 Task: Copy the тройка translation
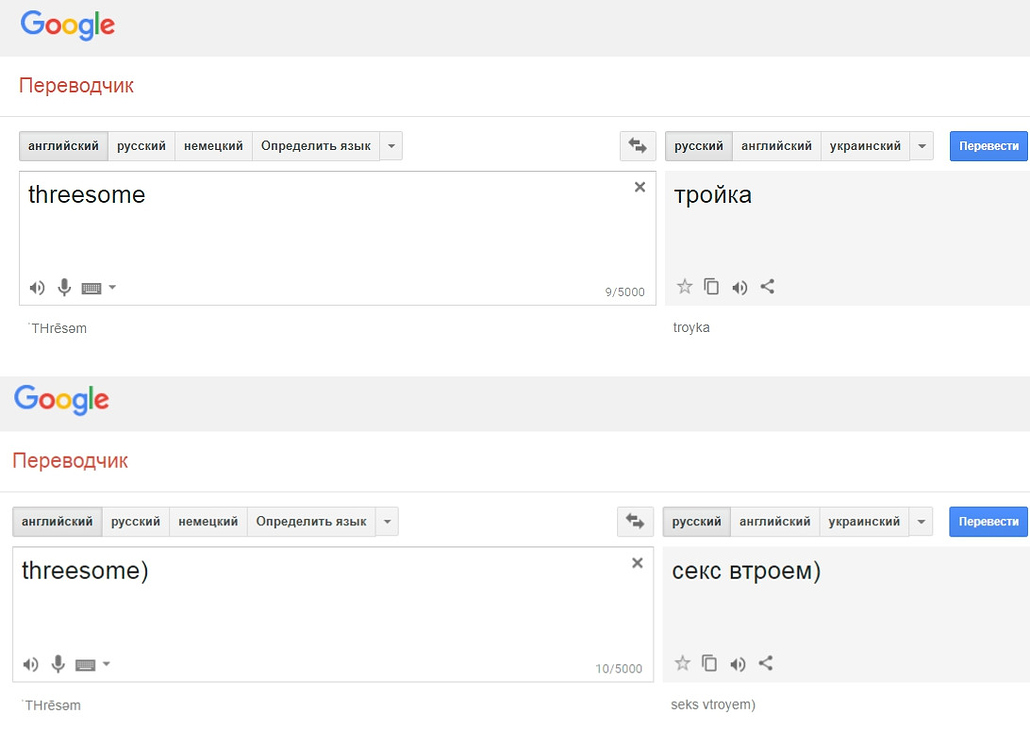[711, 286]
